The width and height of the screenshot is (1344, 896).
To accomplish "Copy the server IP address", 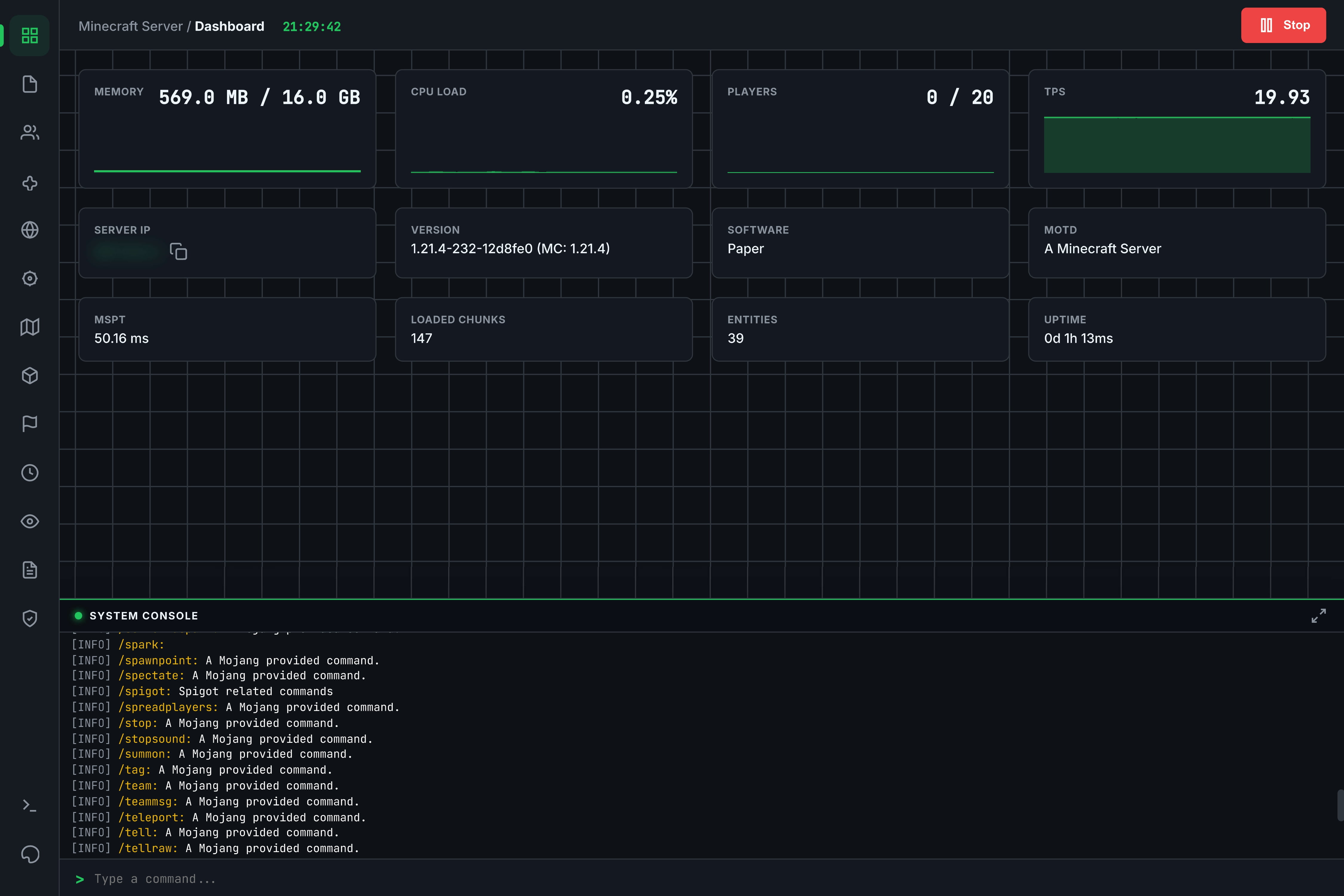I will coord(178,251).
